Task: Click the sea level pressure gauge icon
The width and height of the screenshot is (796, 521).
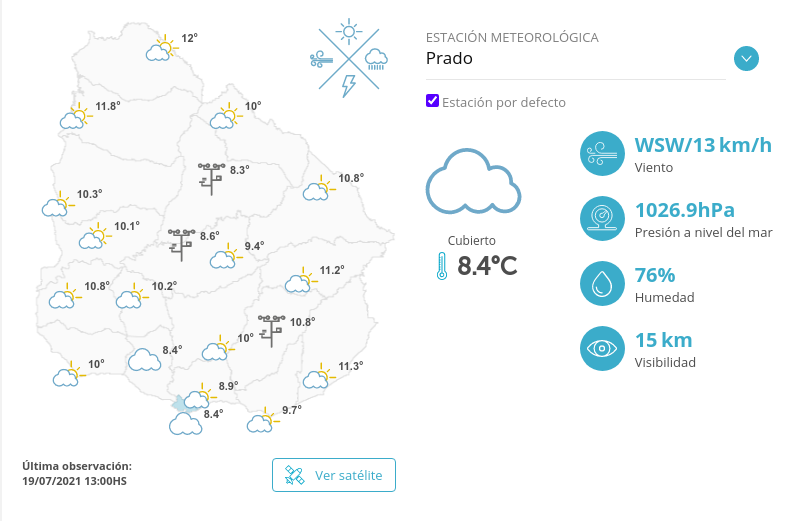Action: pyautogui.click(x=602, y=218)
